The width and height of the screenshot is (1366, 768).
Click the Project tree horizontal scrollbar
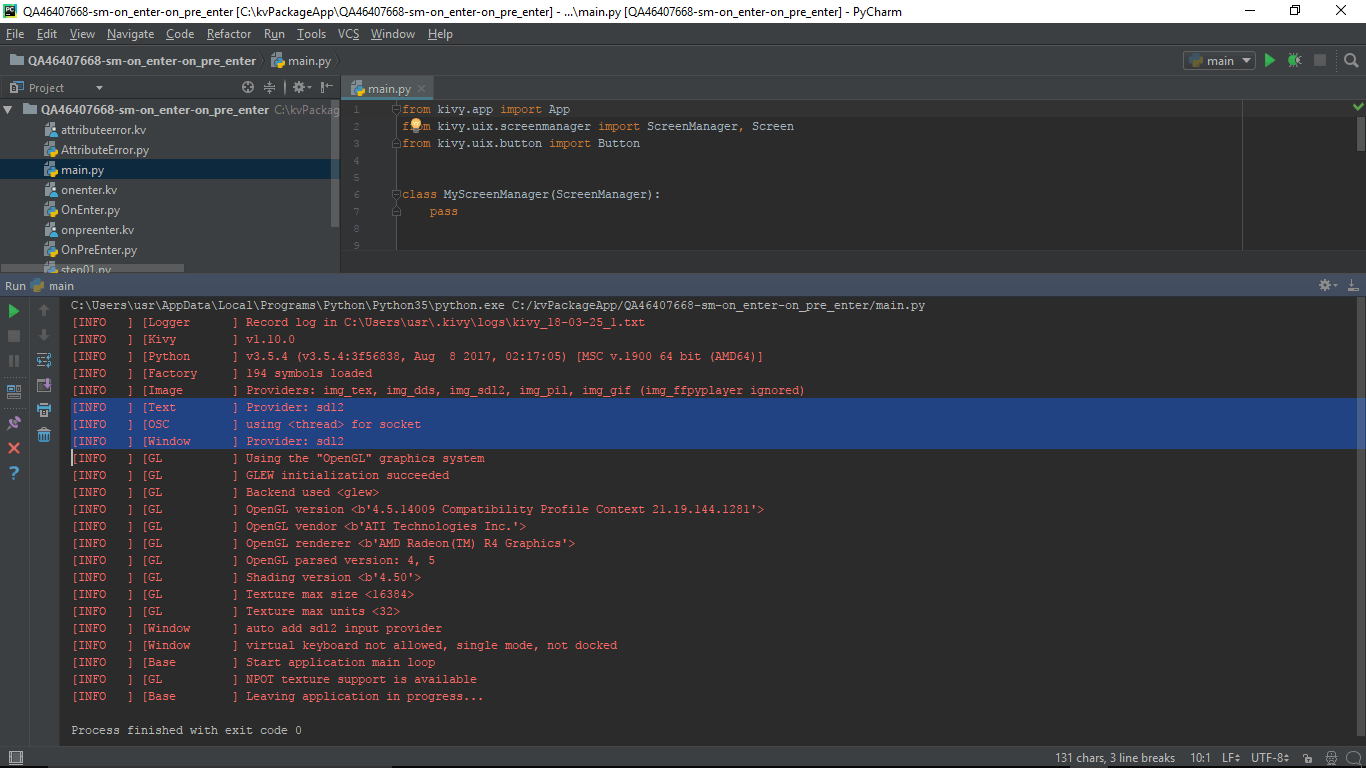click(92, 268)
